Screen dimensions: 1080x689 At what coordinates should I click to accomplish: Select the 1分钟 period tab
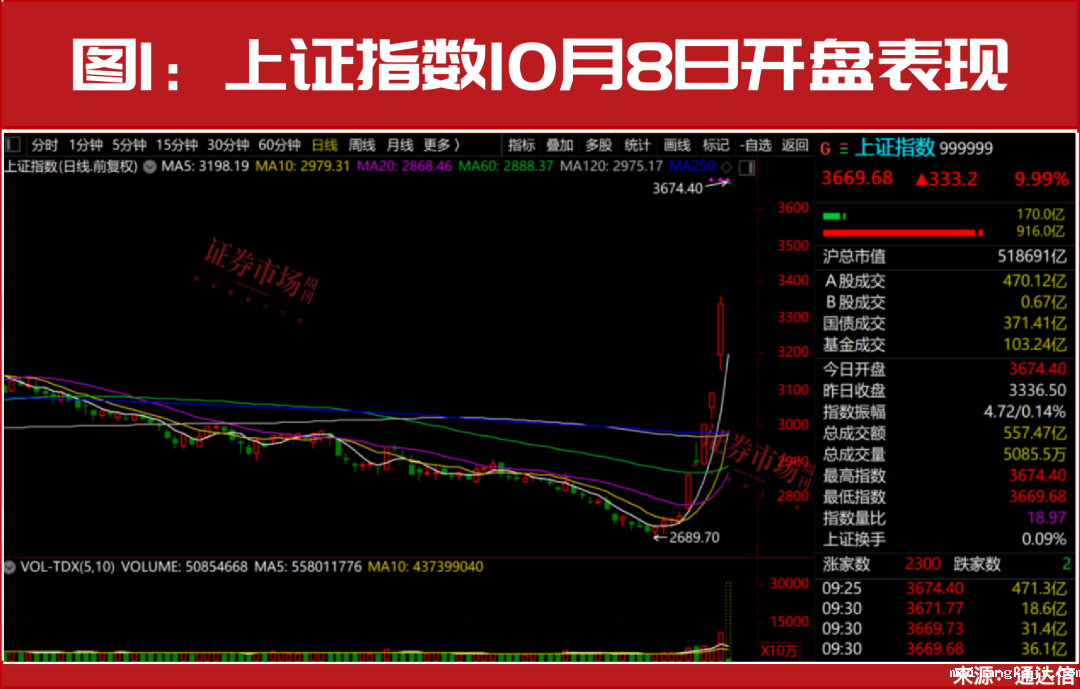(x=85, y=145)
